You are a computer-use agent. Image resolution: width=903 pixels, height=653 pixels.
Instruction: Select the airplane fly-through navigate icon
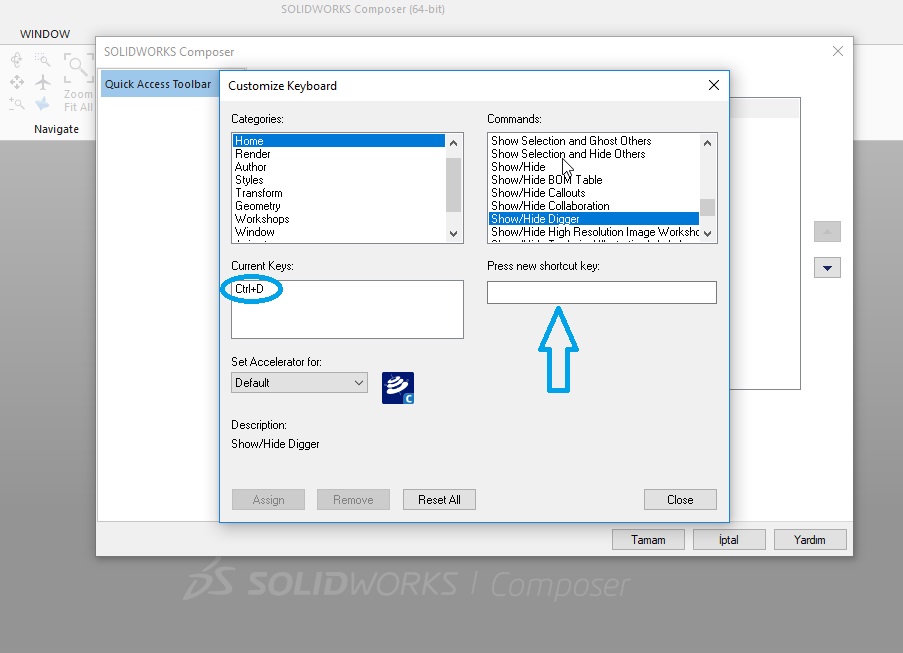pyautogui.click(x=43, y=82)
